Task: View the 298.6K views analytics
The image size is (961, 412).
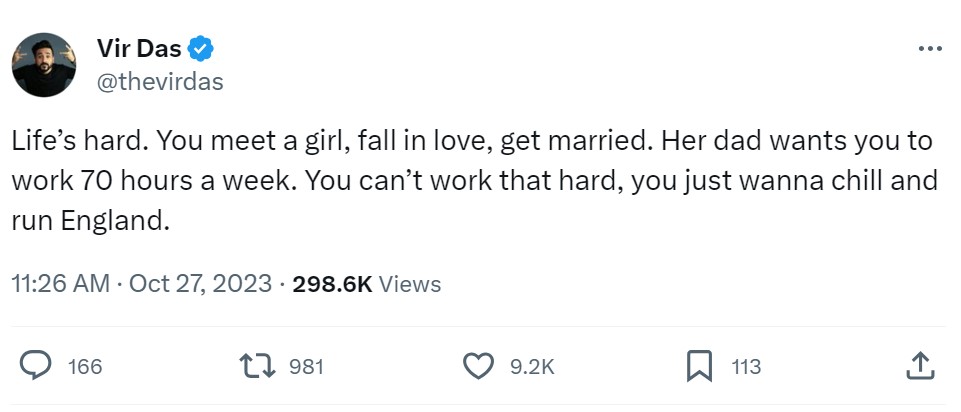Action: tap(332, 284)
